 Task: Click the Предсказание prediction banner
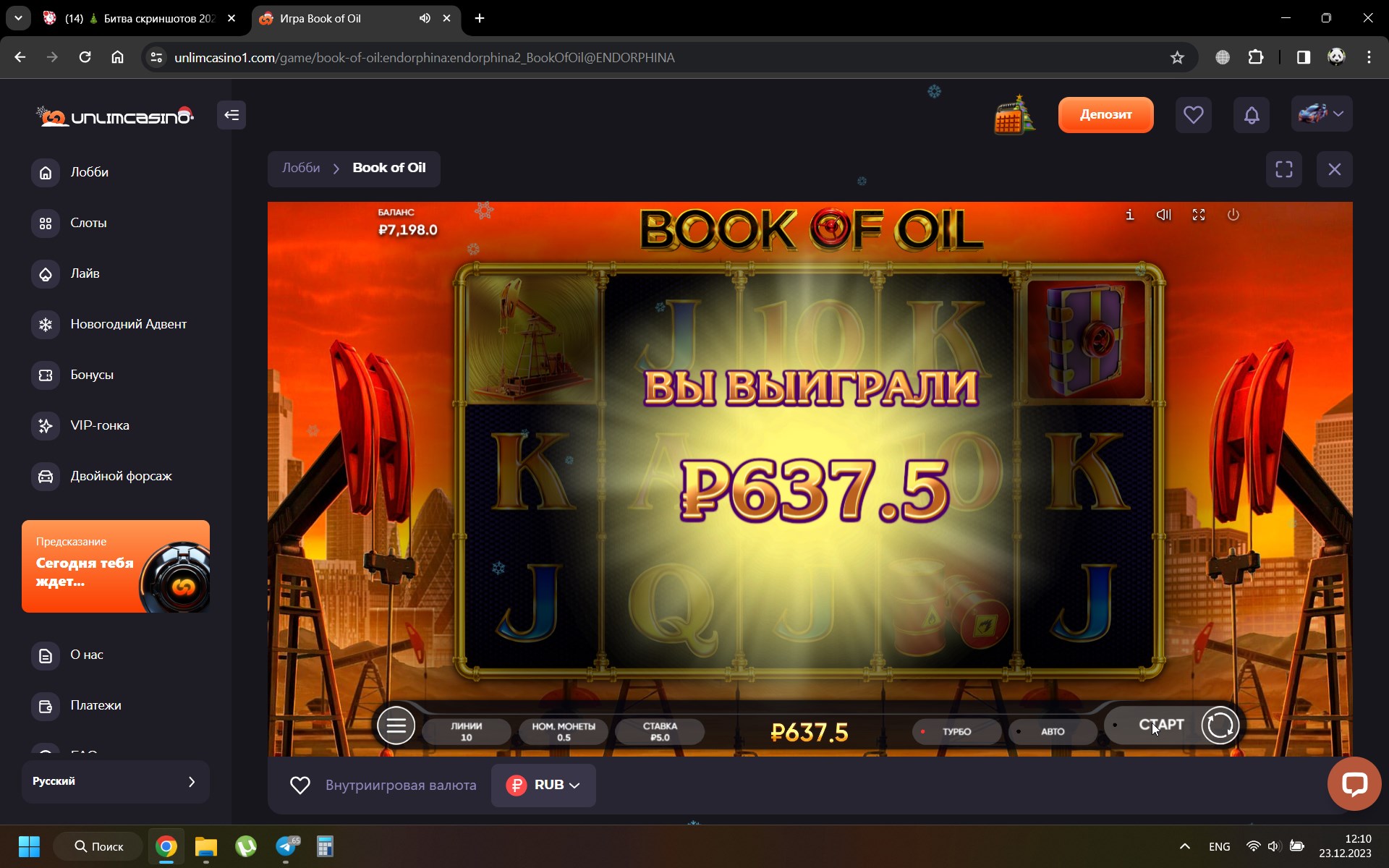click(x=116, y=566)
